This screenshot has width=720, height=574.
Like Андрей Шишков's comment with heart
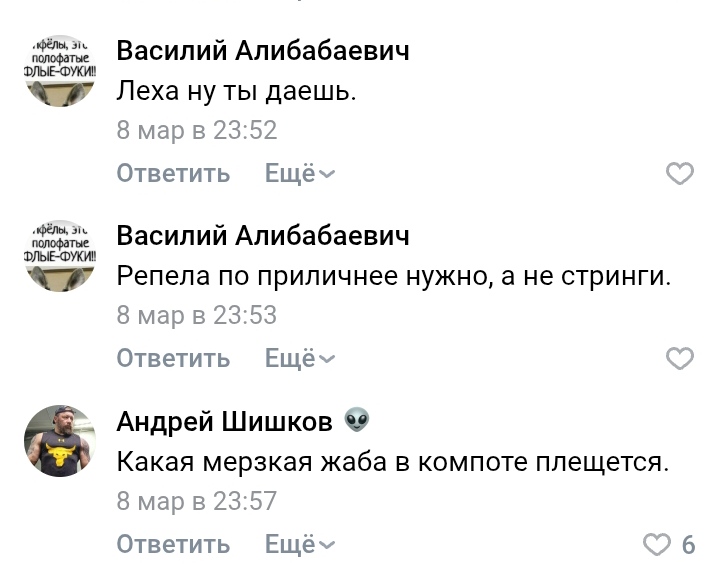coord(656,545)
